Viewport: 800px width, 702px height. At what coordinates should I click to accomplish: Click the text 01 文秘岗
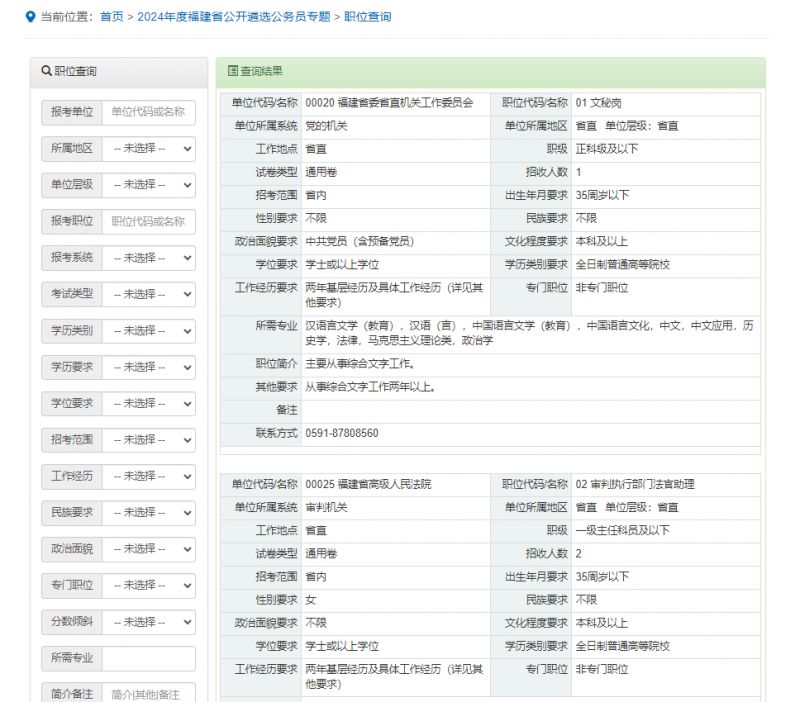click(x=598, y=103)
